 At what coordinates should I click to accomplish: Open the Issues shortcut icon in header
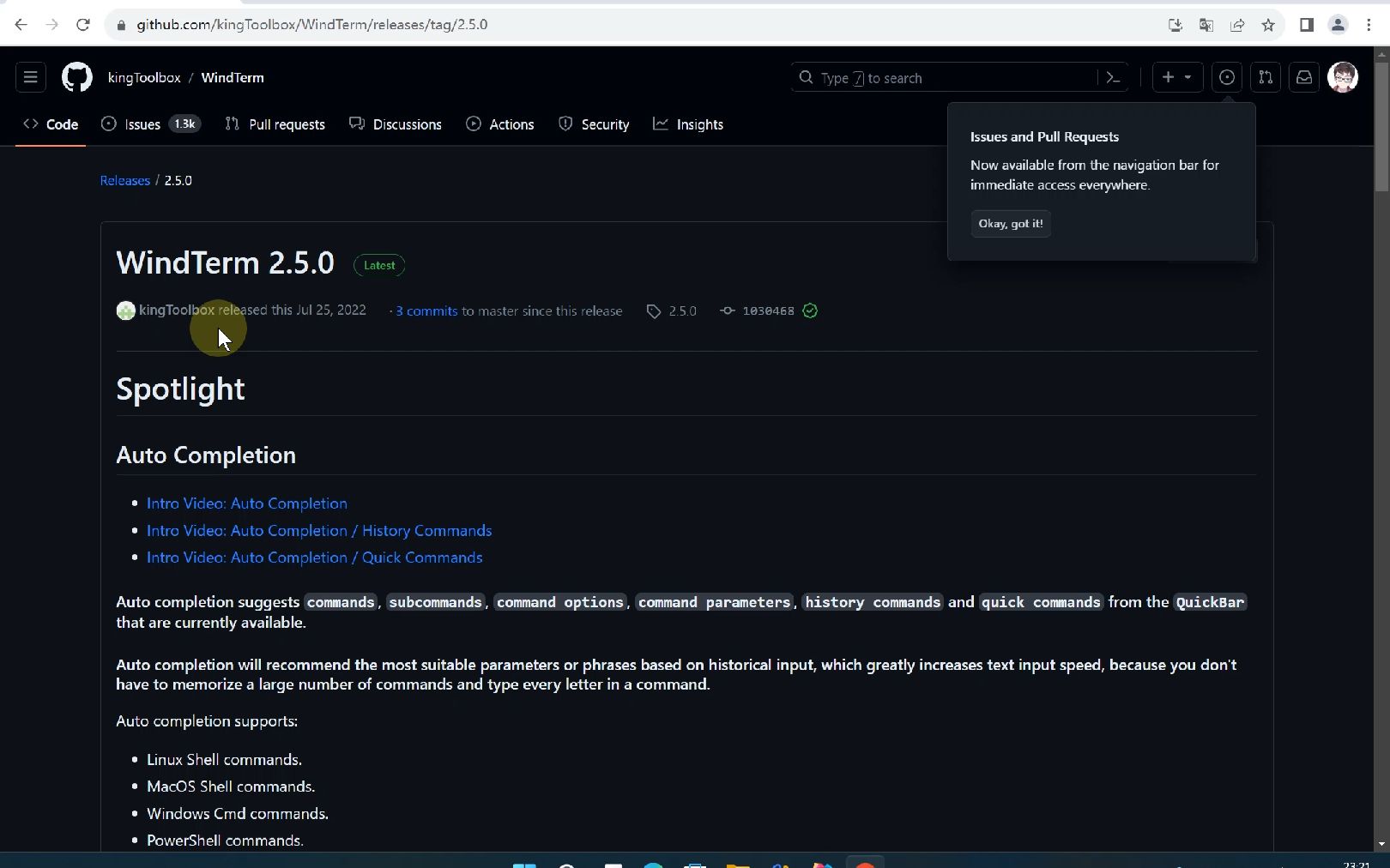coord(1227,77)
